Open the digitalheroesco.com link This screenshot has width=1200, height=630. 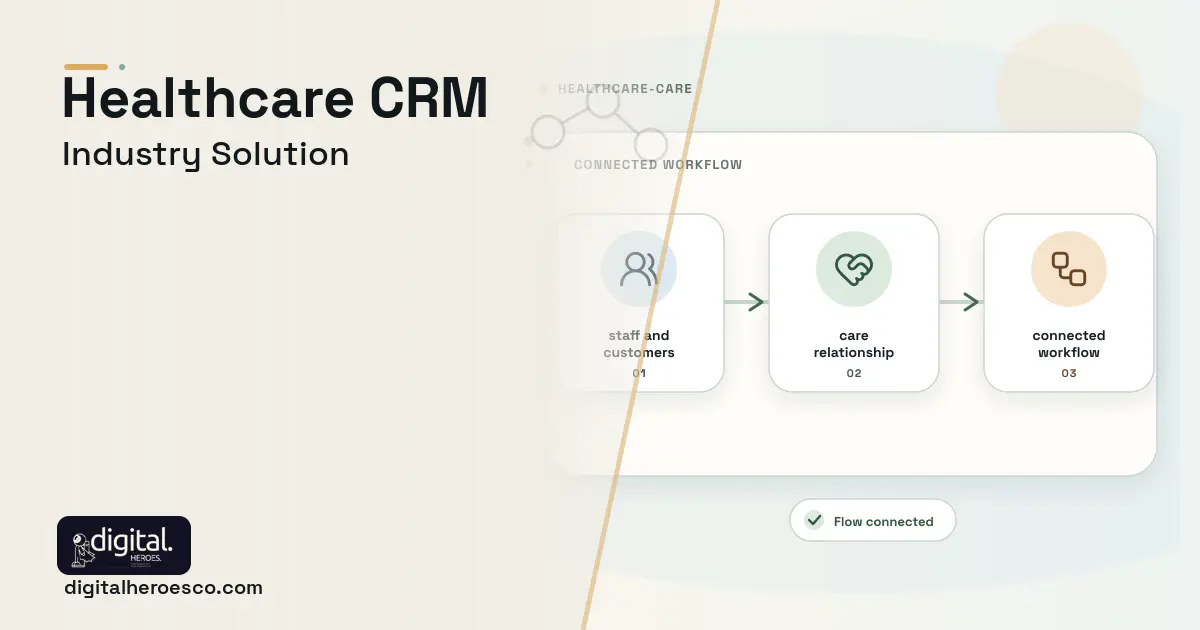tap(163, 588)
